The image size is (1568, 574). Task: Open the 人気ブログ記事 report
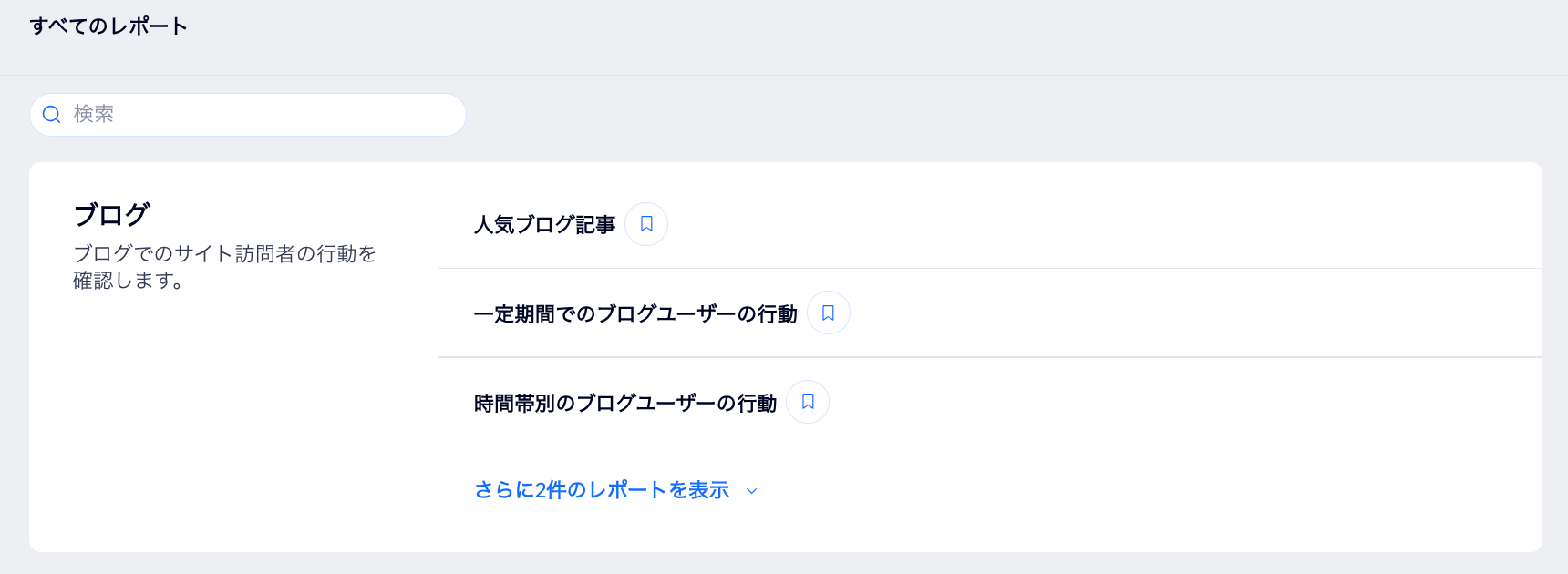(x=543, y=224)
